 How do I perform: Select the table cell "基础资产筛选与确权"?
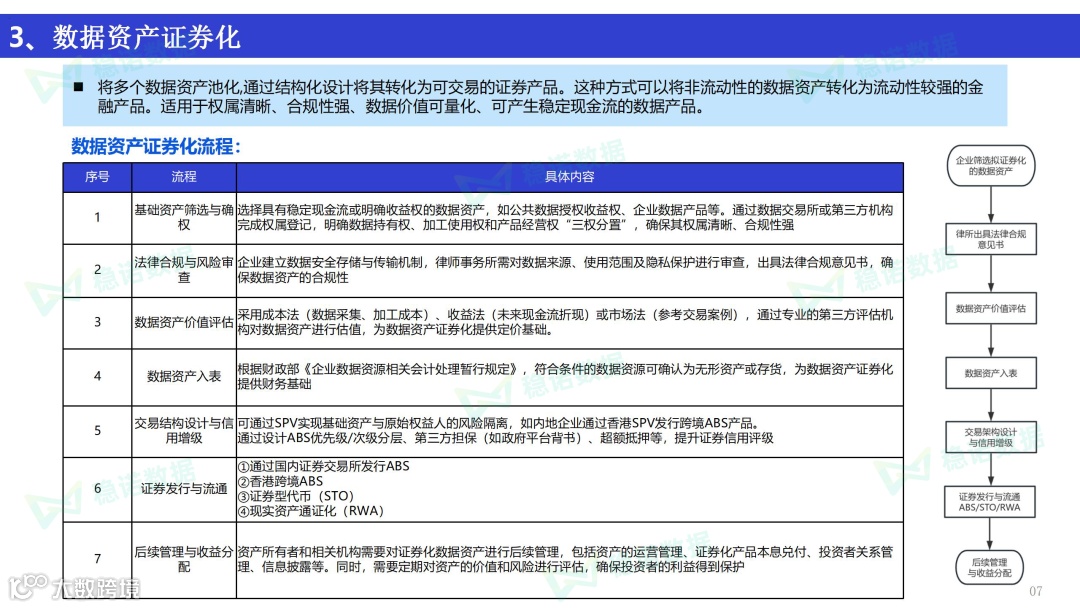(x=184, y=218)
